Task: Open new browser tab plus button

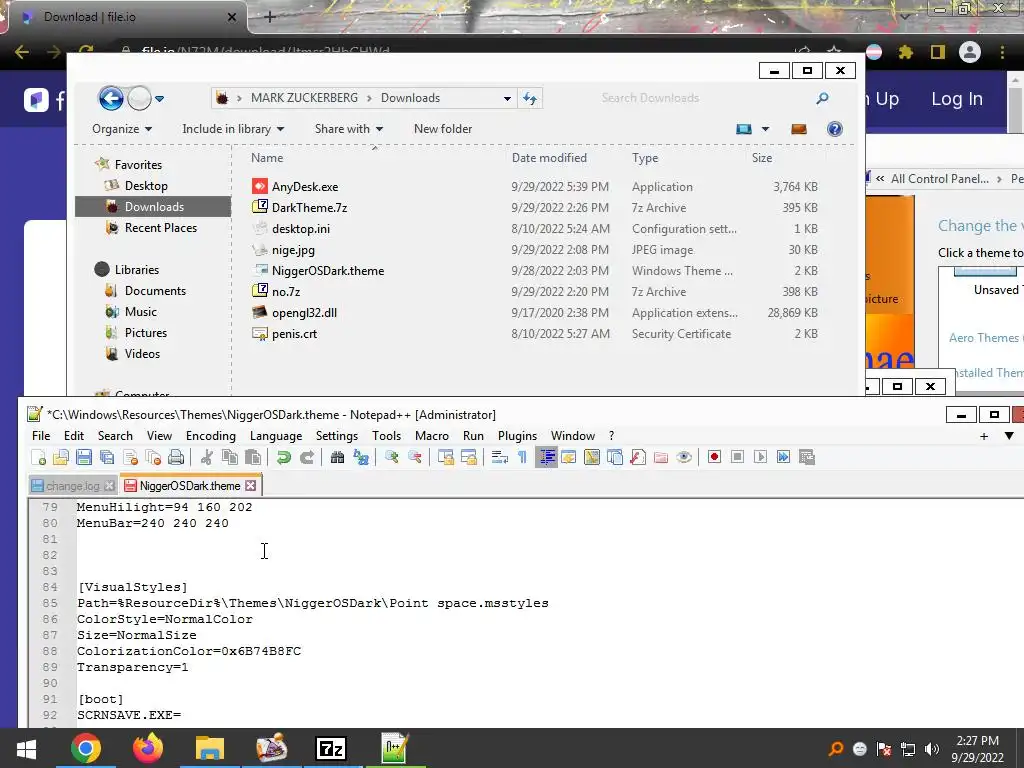Action: pyautogui.click(x=270, y=17)
